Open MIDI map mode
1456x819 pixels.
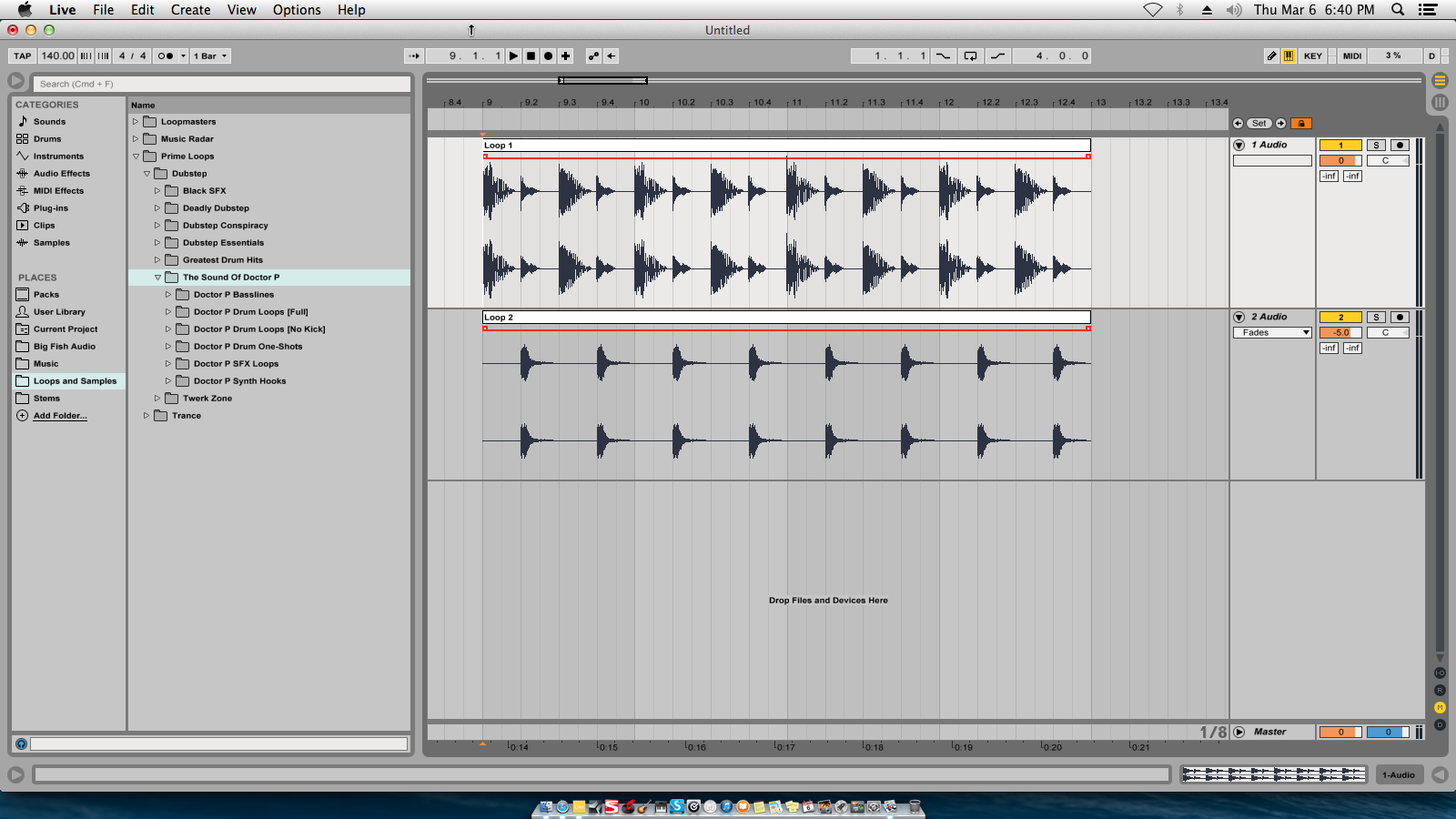1351,56
